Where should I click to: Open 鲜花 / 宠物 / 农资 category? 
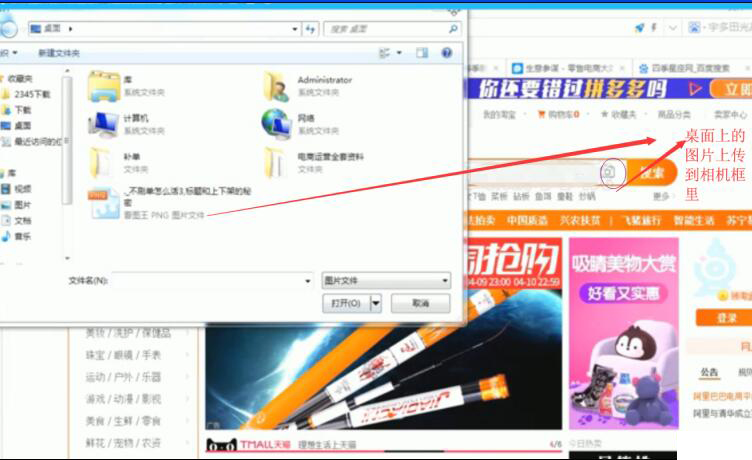123,443
